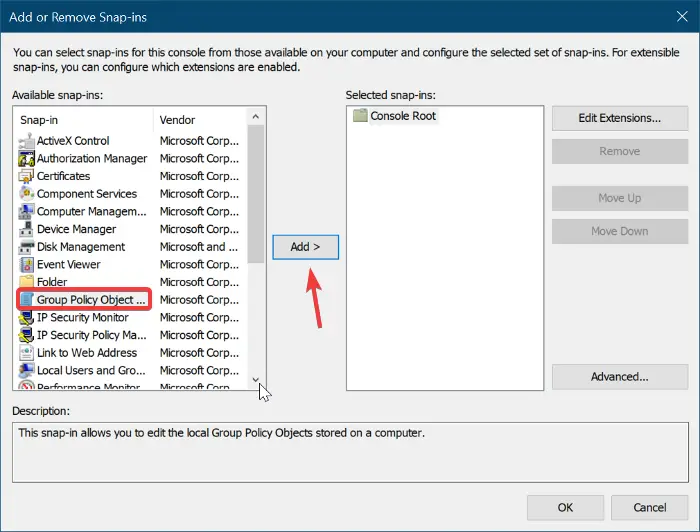700x532 pixels.
Task: Click the snap-in list scrollbar thumb
Action: tap(256, 194)
